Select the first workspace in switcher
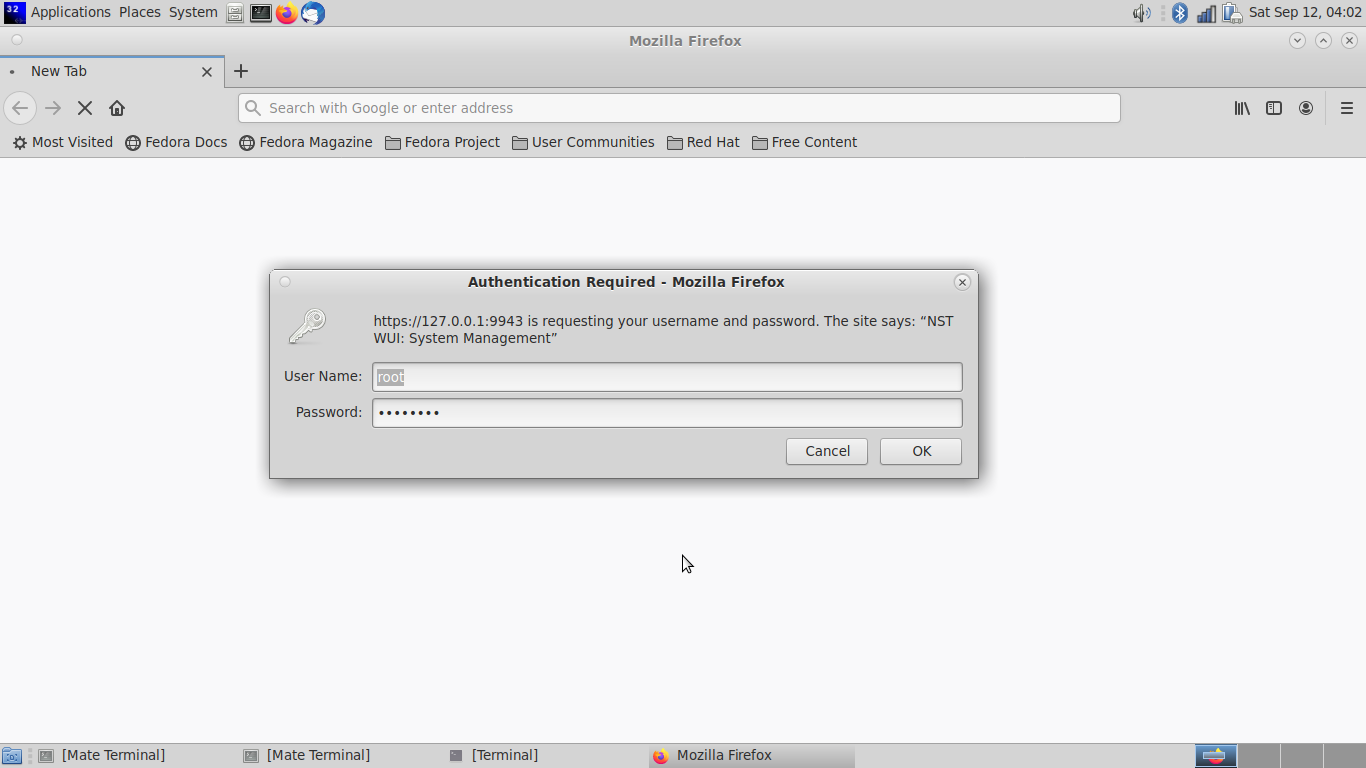This screenshot has height=768, width=1366. click(x=1216, y=755)
